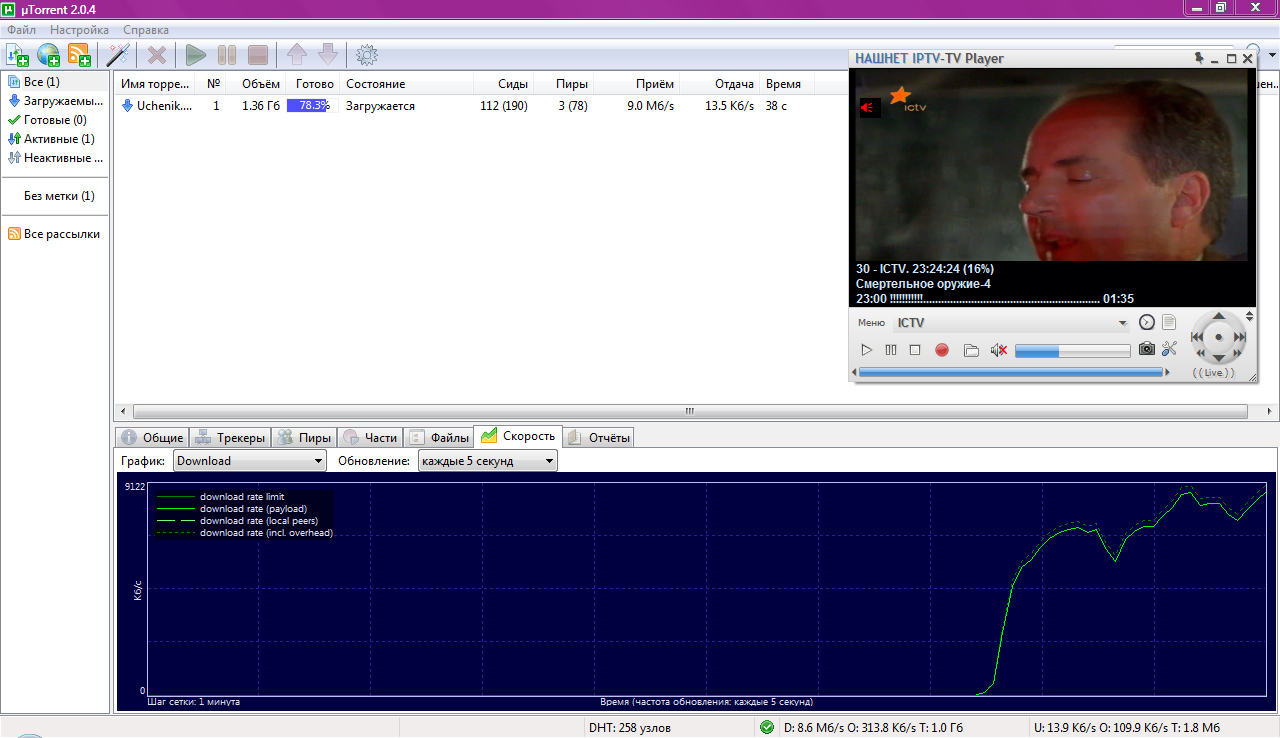Open Все рассылки RSS feeds
This screenshot has width=1280, height=738.
coord(54,234)
